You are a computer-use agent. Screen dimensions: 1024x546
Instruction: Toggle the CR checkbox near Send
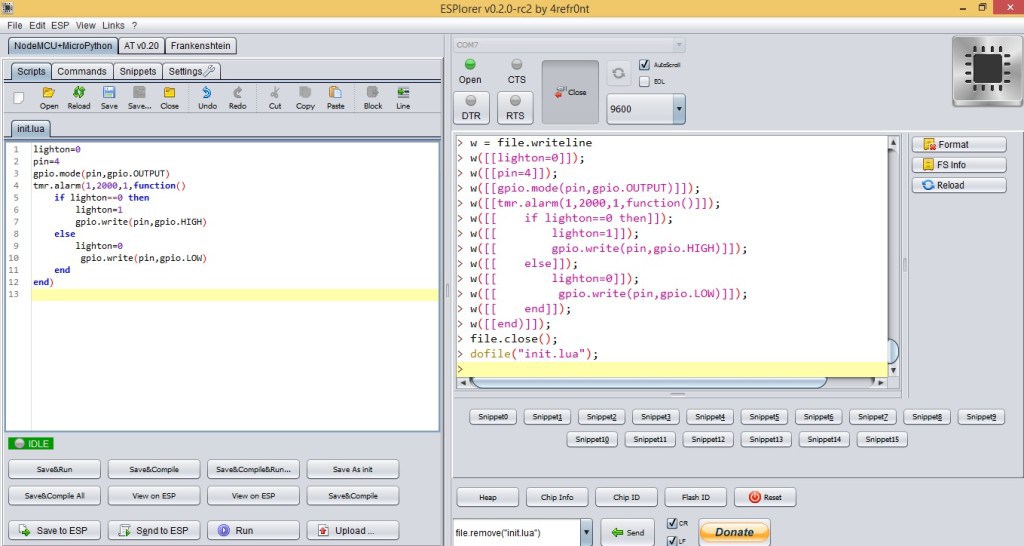pos(672,523)
